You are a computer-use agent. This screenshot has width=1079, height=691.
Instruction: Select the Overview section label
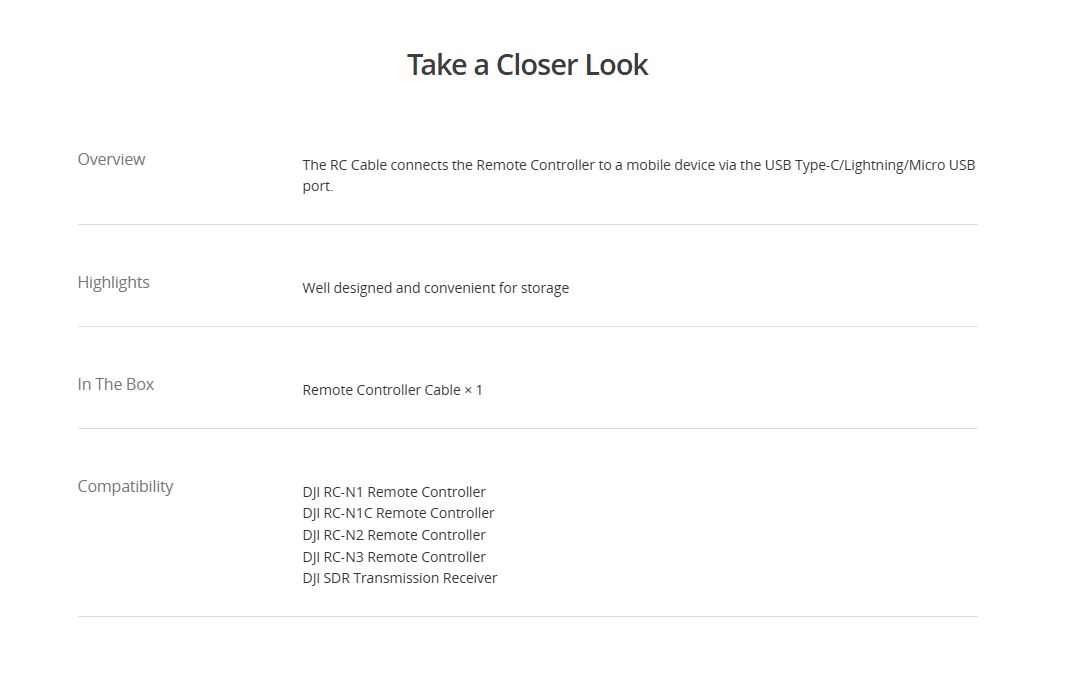click(x=111, y=159)
